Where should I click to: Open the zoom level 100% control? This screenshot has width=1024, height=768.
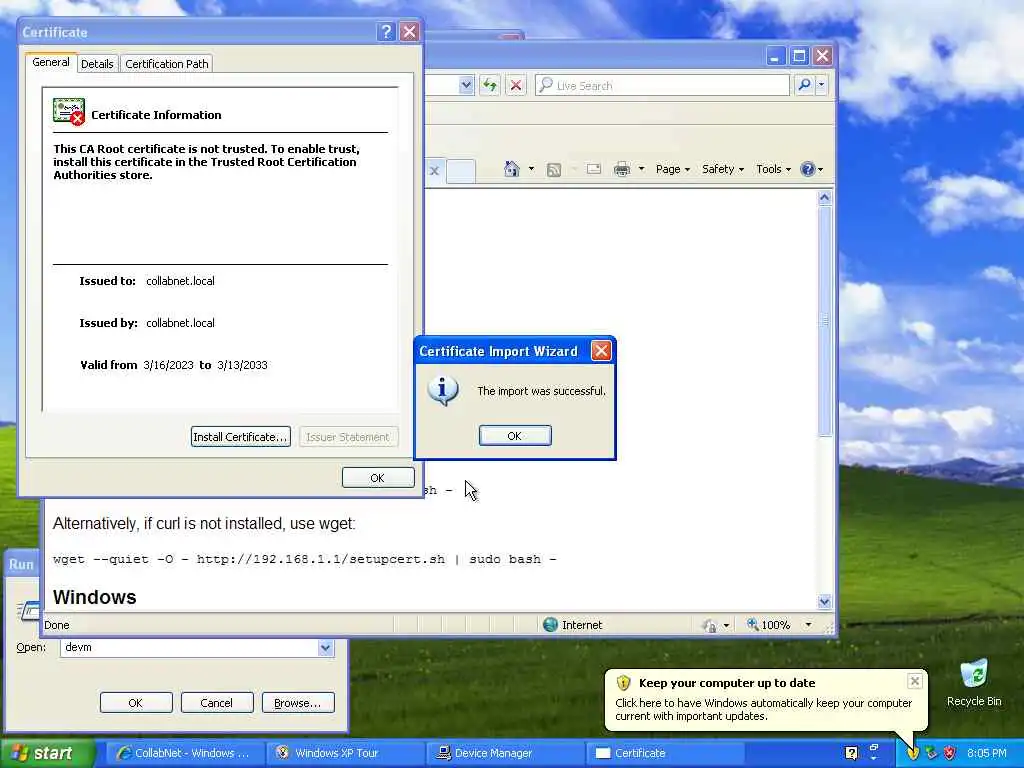(769, 625)
